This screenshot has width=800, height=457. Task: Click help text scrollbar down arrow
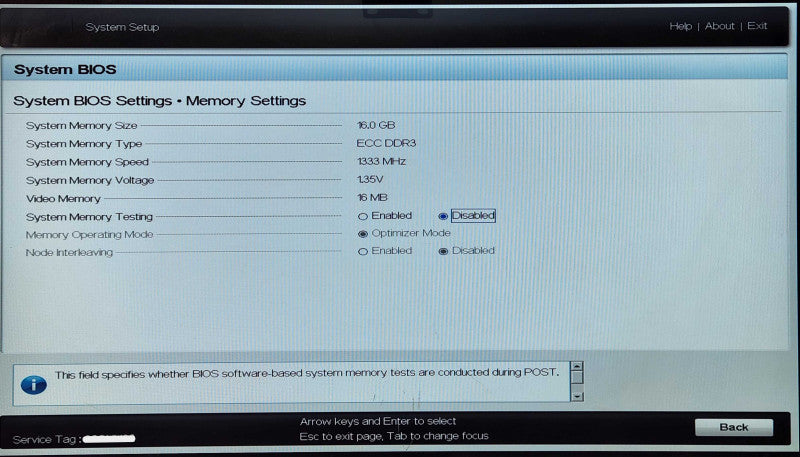[x=577, y=396]
